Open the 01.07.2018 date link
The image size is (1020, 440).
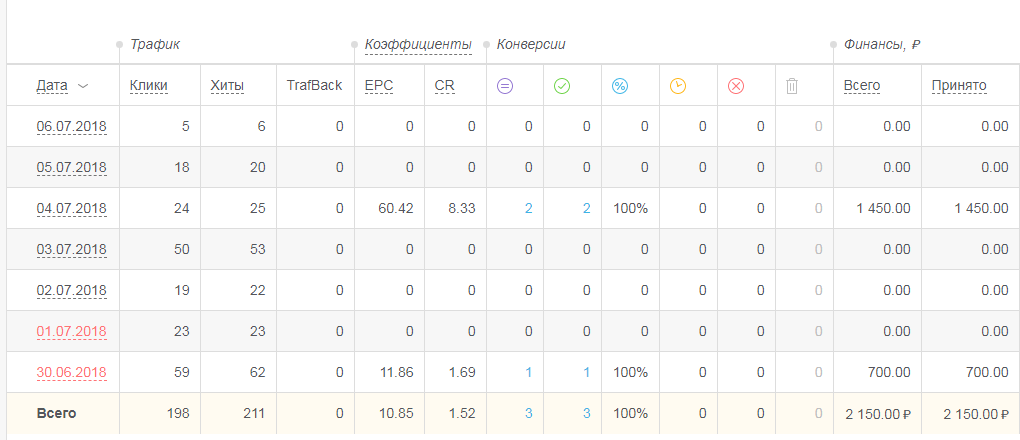pyautogui.click(x=71, y=331)
